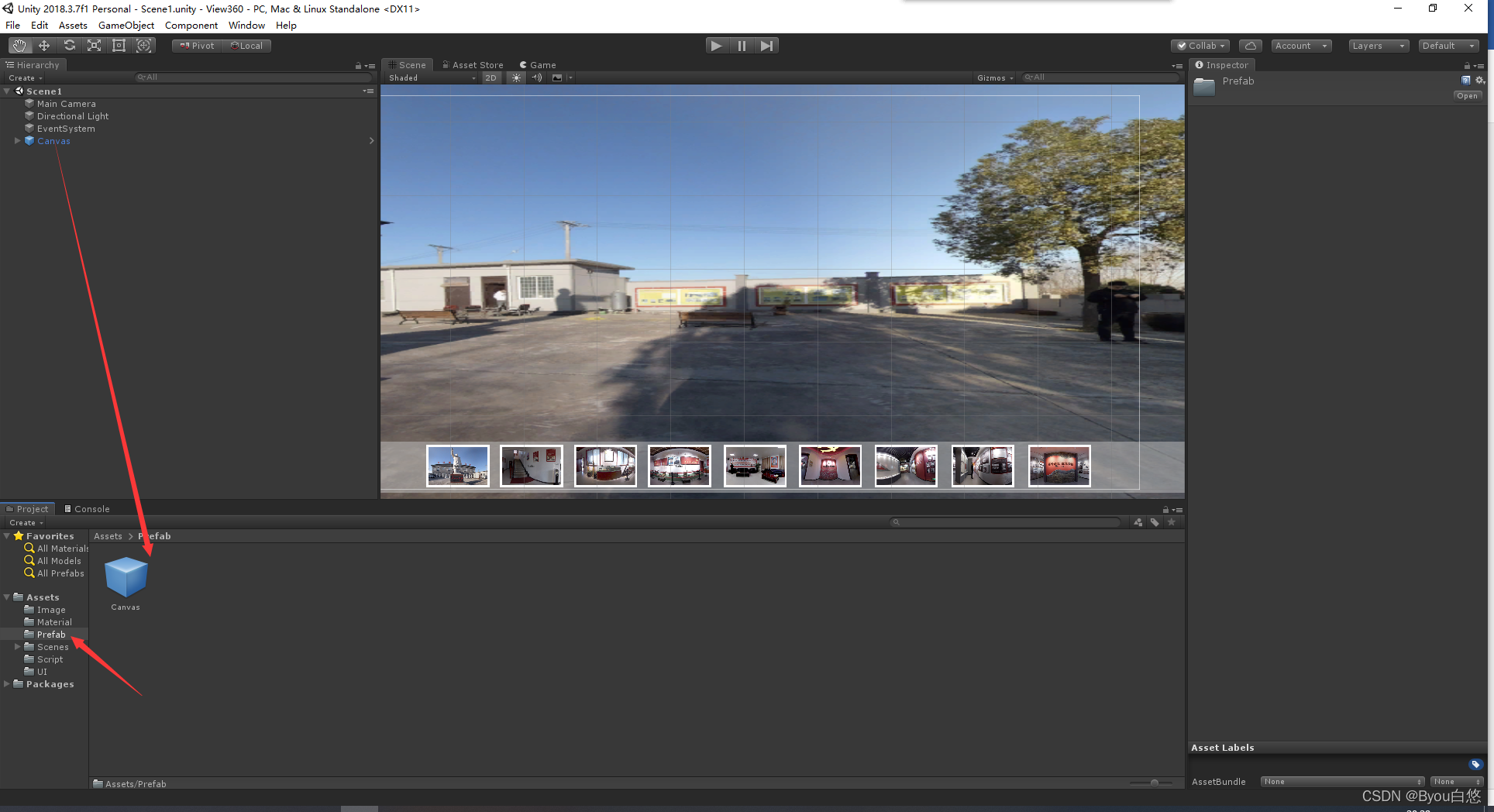Click the Open button in Inspector
The image size is (1494, 812).
pyautogui.click(x=1467, y=96)
